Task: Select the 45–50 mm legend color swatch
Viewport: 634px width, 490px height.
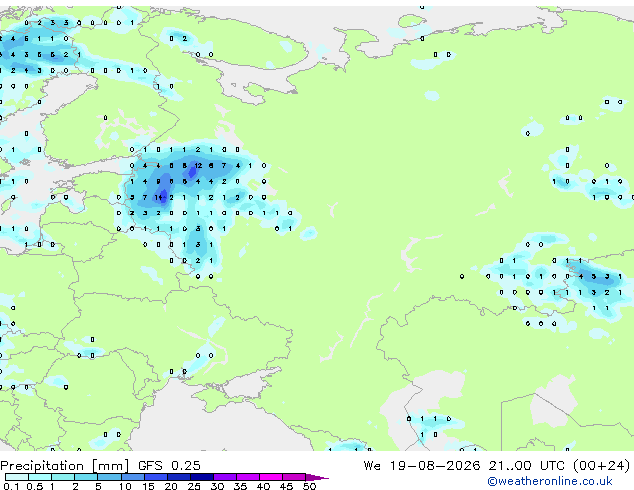Action: click(294, 477)
